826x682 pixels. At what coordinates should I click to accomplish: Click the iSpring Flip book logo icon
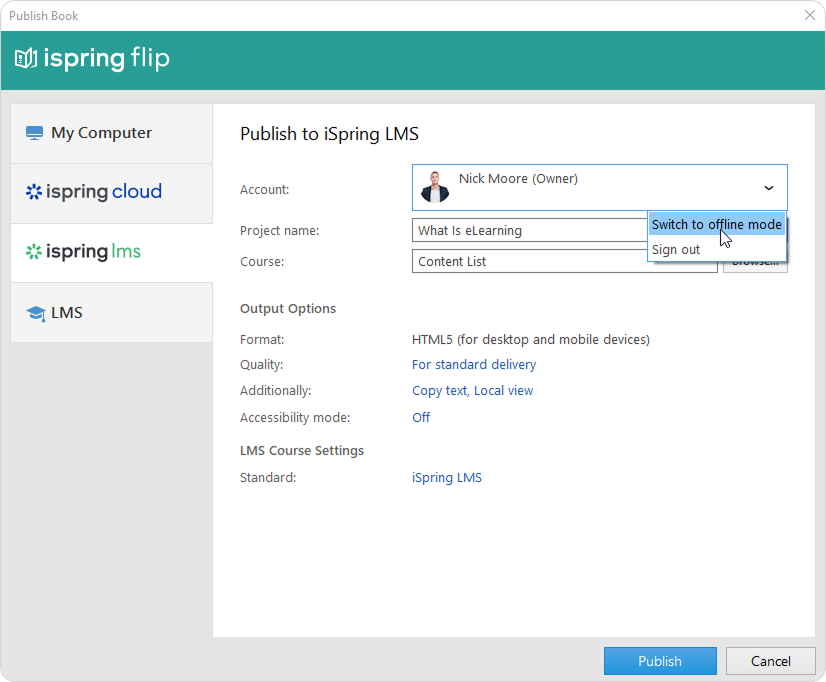click(x=26, y=59)
